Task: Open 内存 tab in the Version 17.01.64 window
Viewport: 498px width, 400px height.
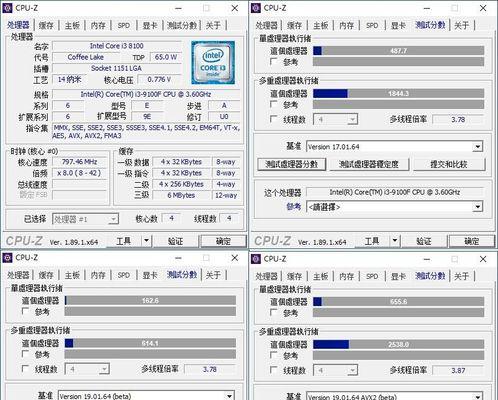Action: tap(347, 25)
